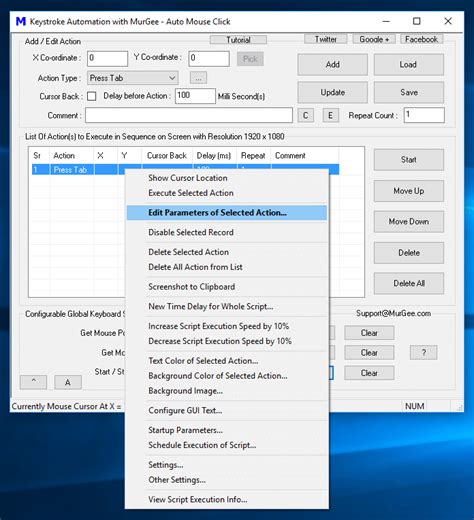474x520 pixels.
Task: Click the Update button
Action: [332, 92]
